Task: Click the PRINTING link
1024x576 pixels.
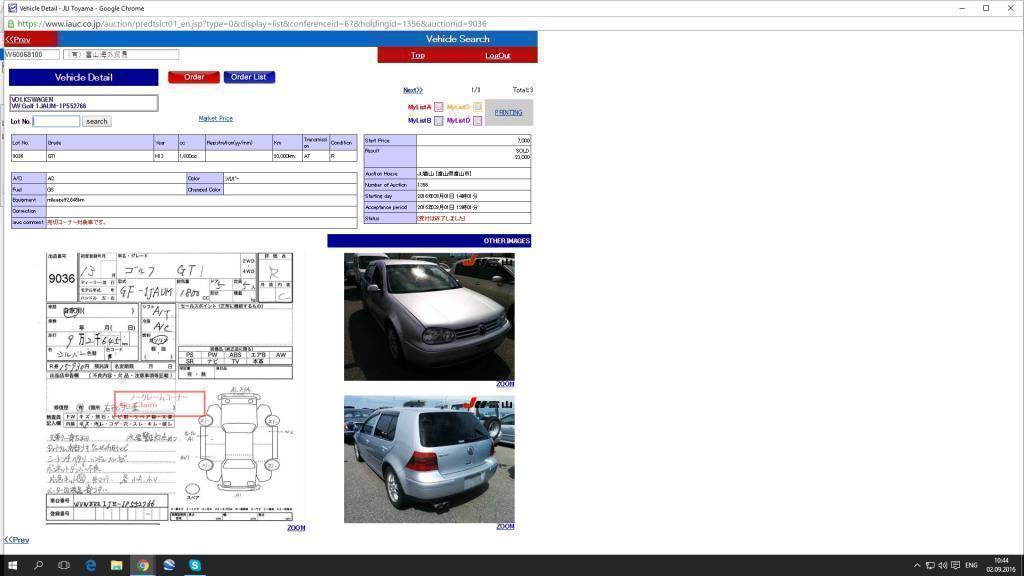Action: [508, 112]
